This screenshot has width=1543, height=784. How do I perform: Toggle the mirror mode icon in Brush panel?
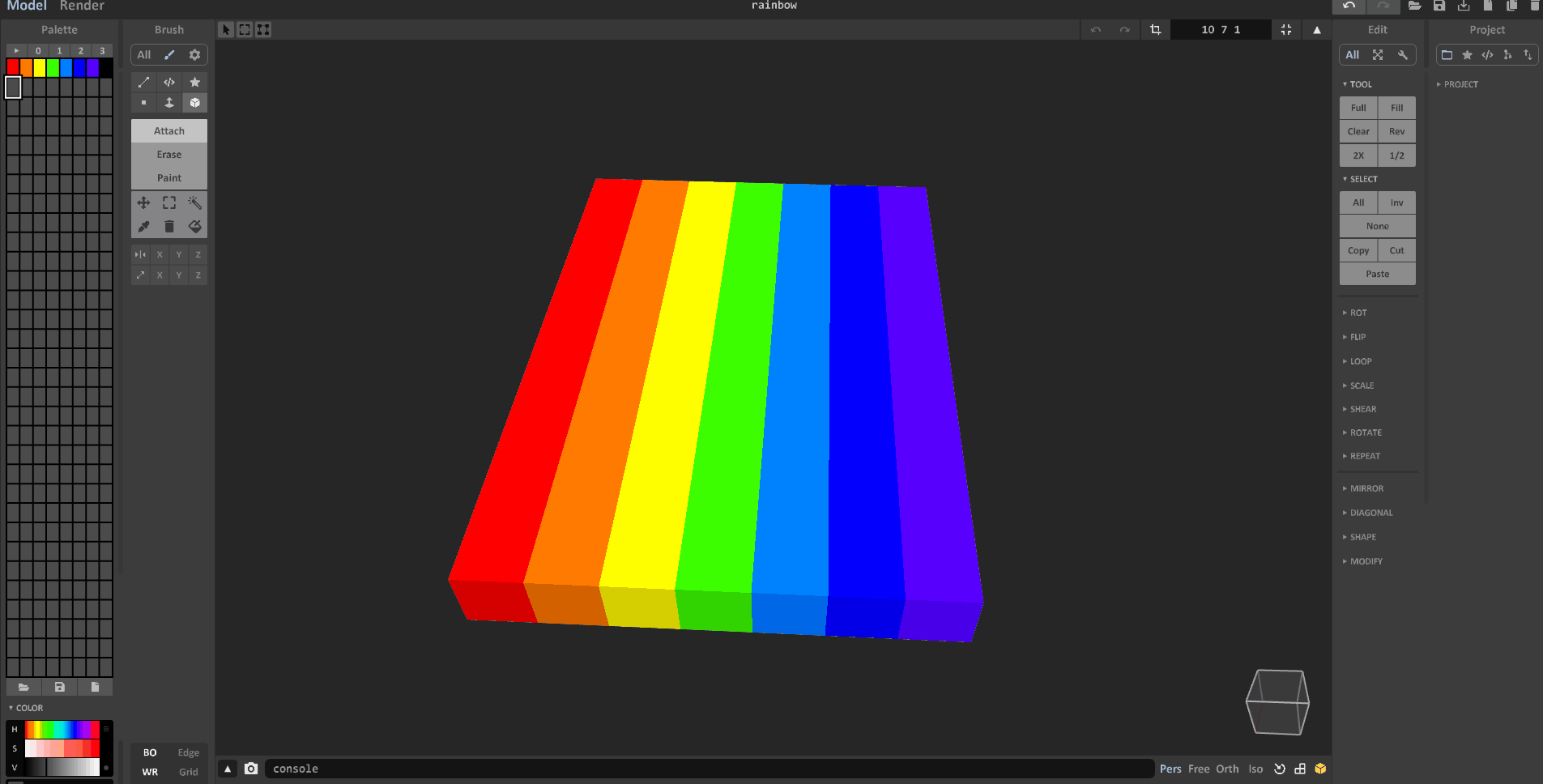click(x=140, y=254)
